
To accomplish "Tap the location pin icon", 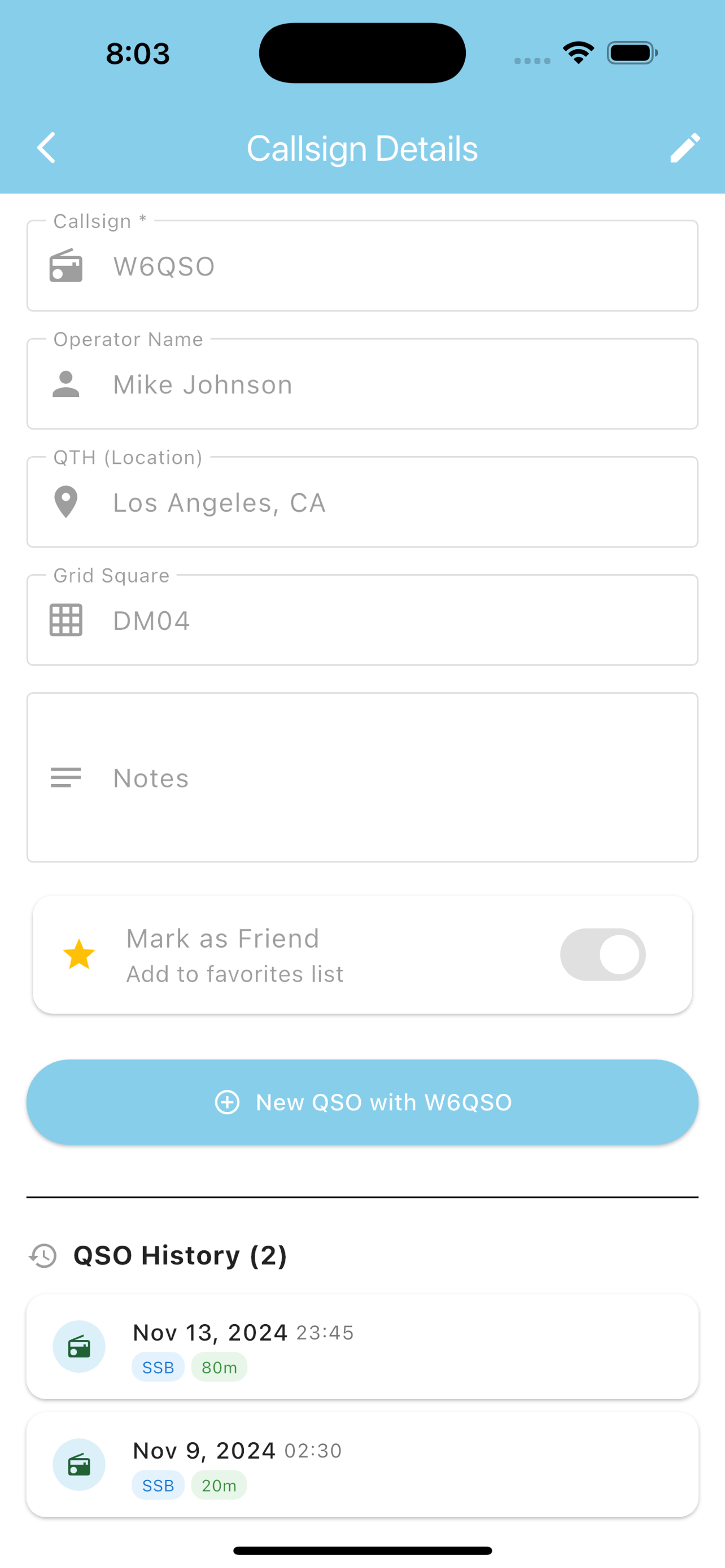I will coord(65,502).
